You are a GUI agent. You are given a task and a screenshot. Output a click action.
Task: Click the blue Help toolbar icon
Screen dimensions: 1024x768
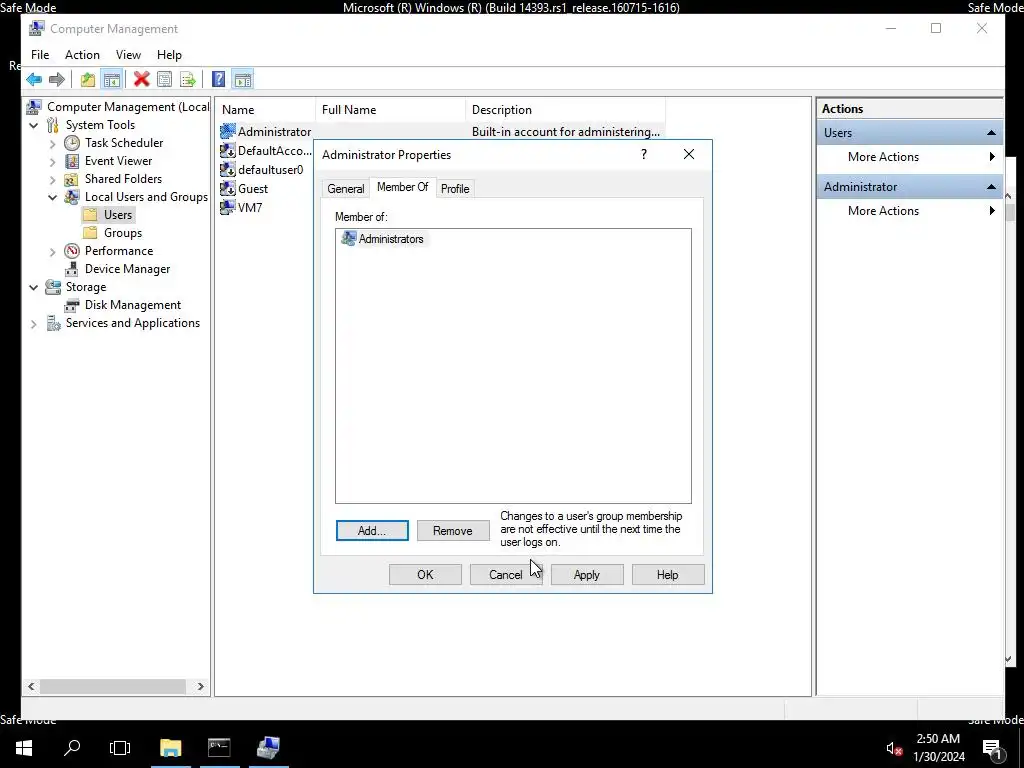(219, 80)
